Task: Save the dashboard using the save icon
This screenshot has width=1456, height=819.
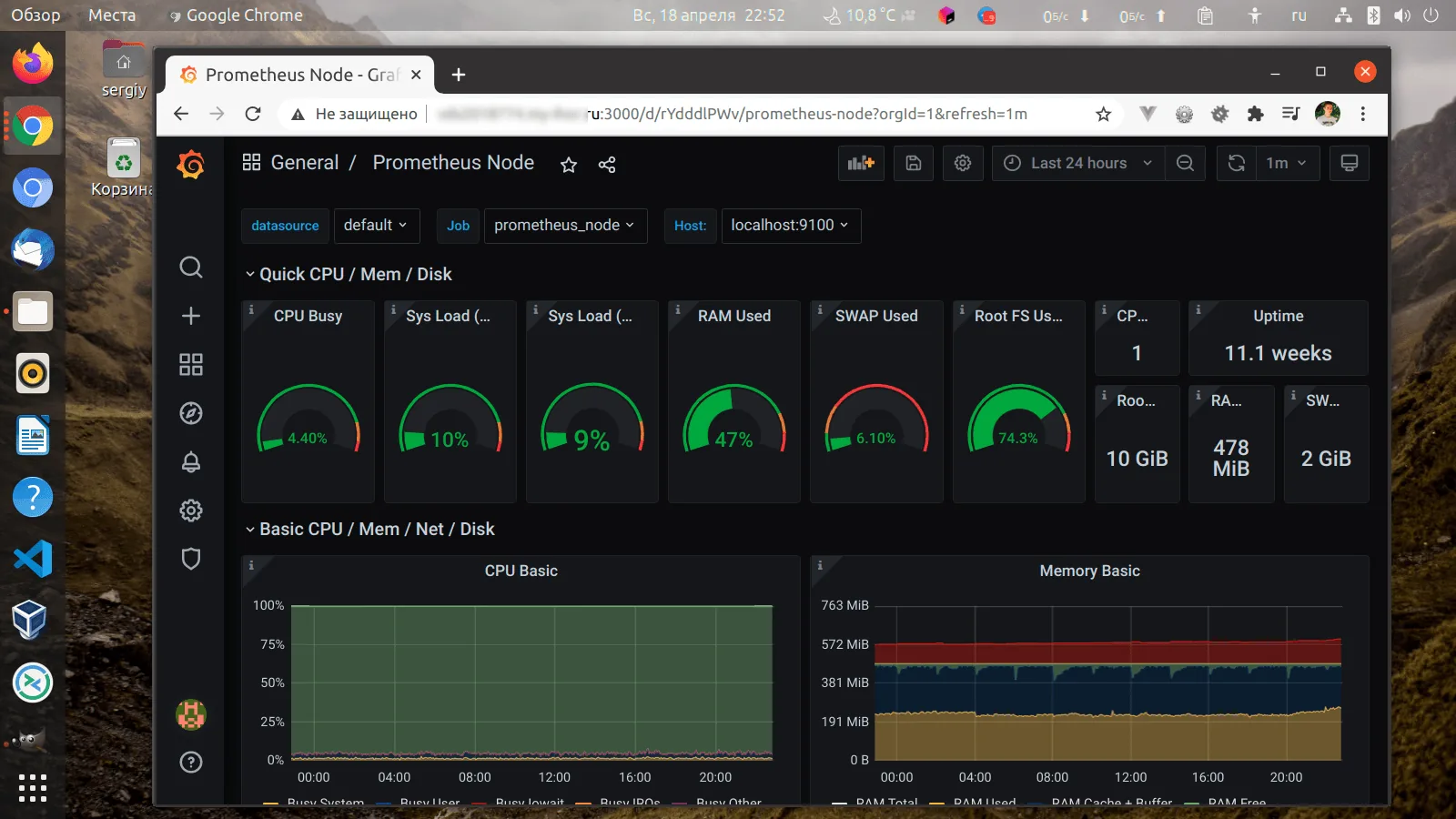Action: click(x=913, y=163)
